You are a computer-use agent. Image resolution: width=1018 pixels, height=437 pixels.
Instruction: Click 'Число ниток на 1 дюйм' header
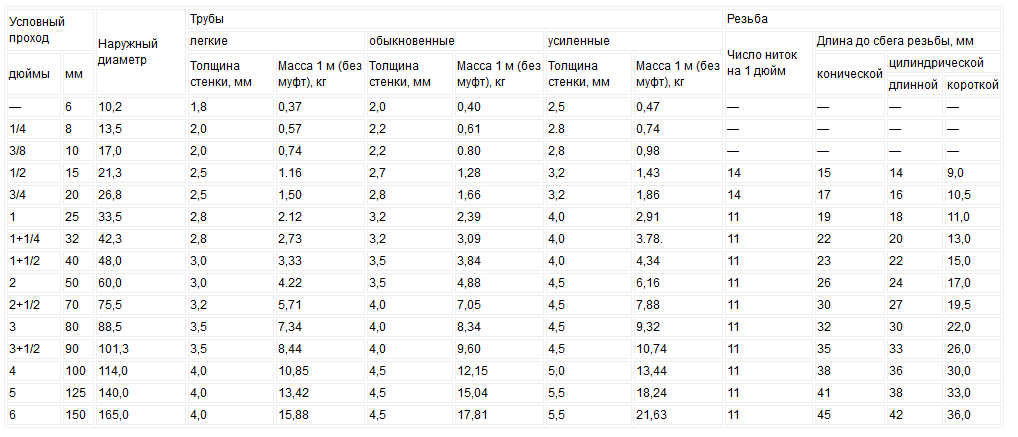pos(768,64)
